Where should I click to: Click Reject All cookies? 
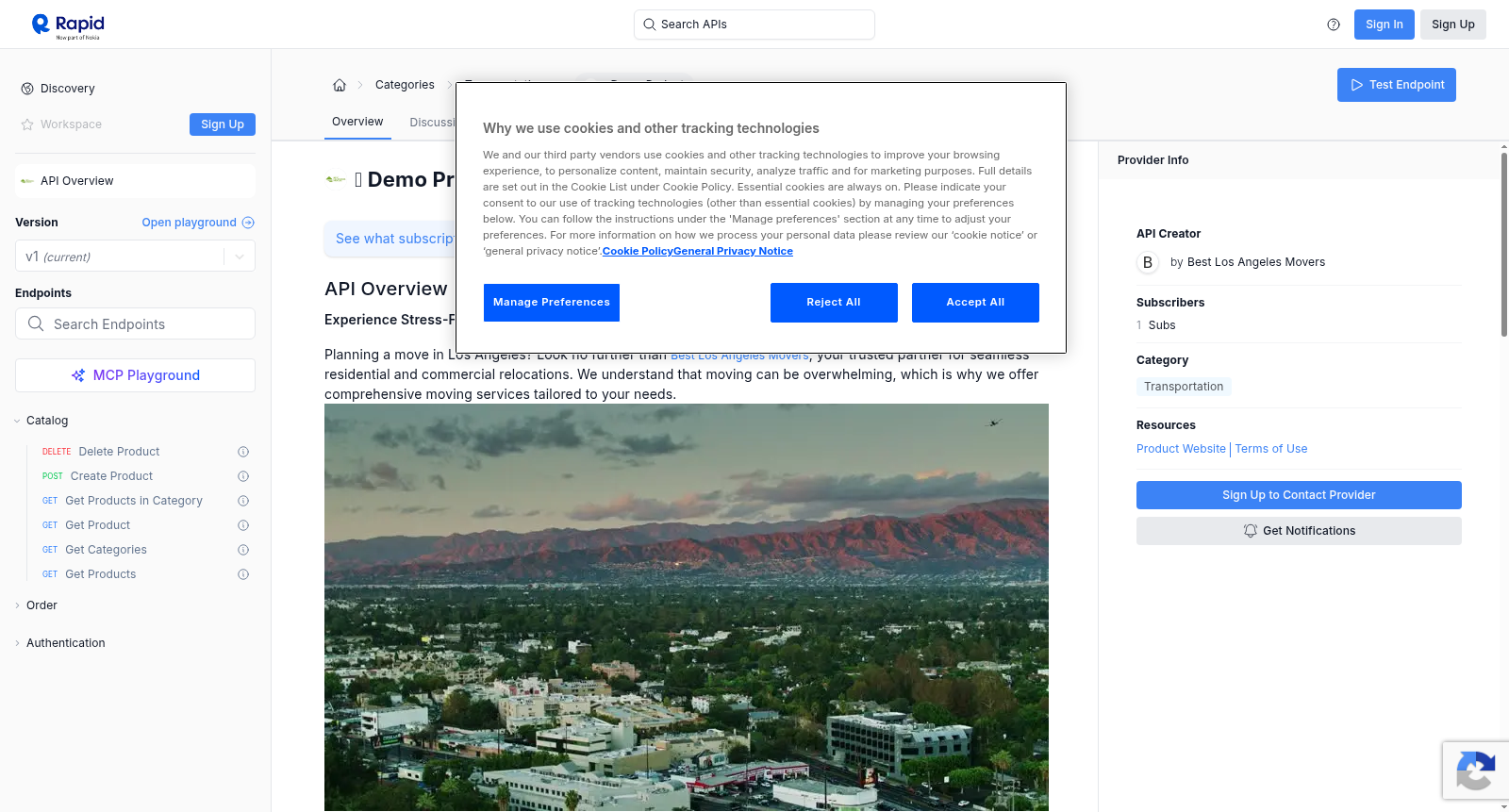834,303
